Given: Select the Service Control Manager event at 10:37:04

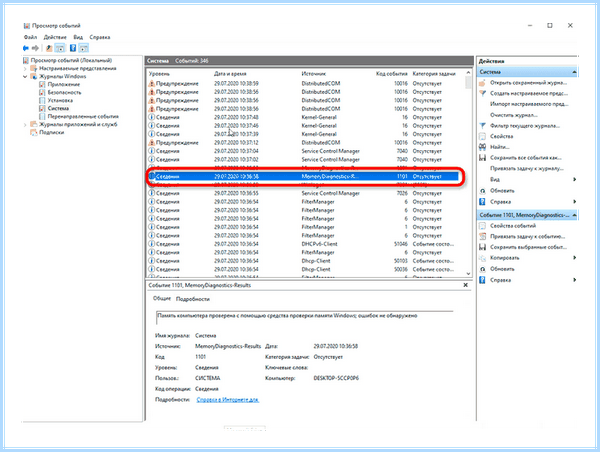Looking at the screenshot, I should (x=305, y=151).
